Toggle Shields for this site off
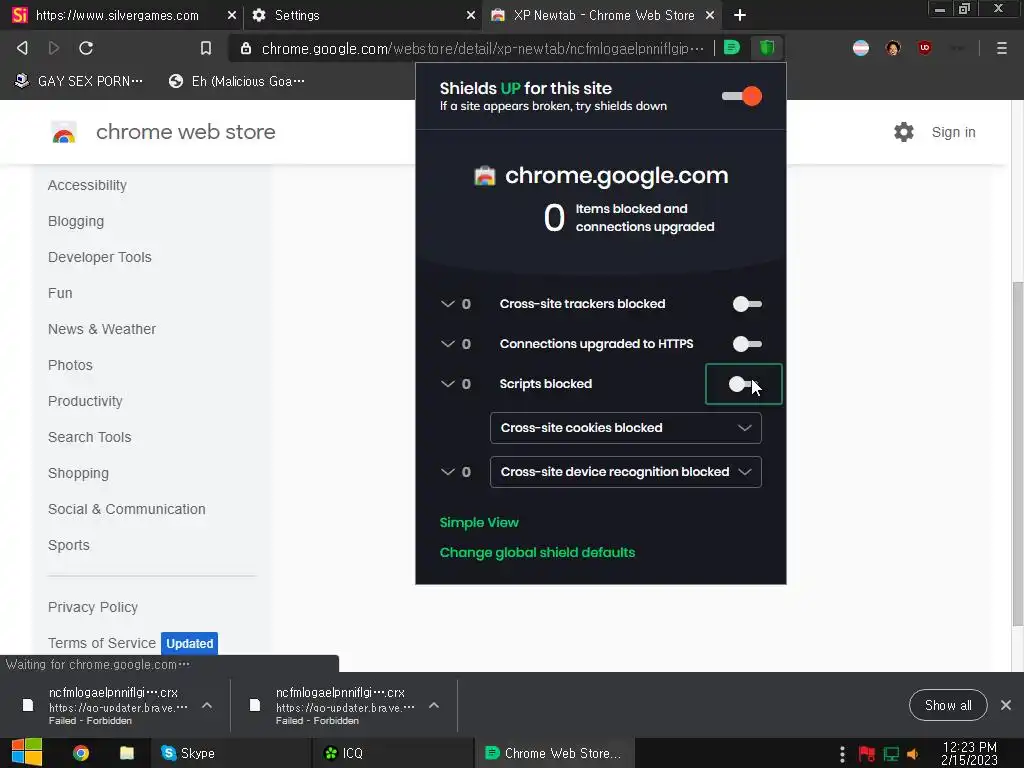The height and width of the screenshot is (768, 1024). point(742,96)
